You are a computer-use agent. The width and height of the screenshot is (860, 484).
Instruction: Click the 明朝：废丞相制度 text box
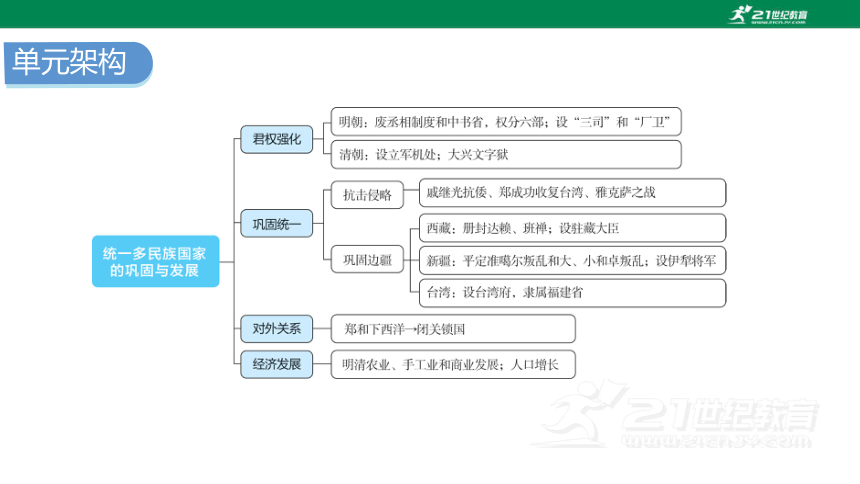tap(506, 122)
